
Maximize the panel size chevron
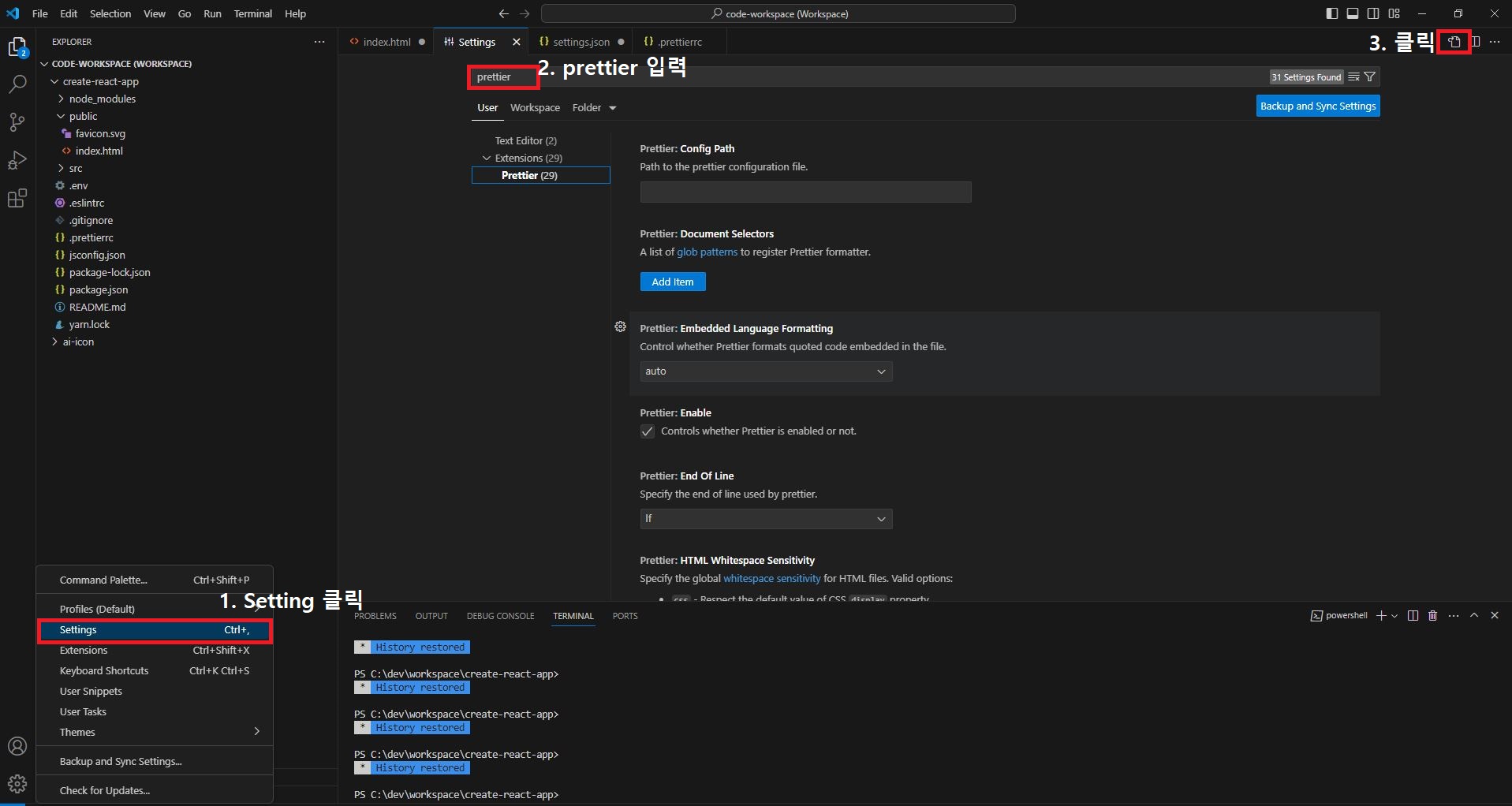click(x=1474, y=615)
